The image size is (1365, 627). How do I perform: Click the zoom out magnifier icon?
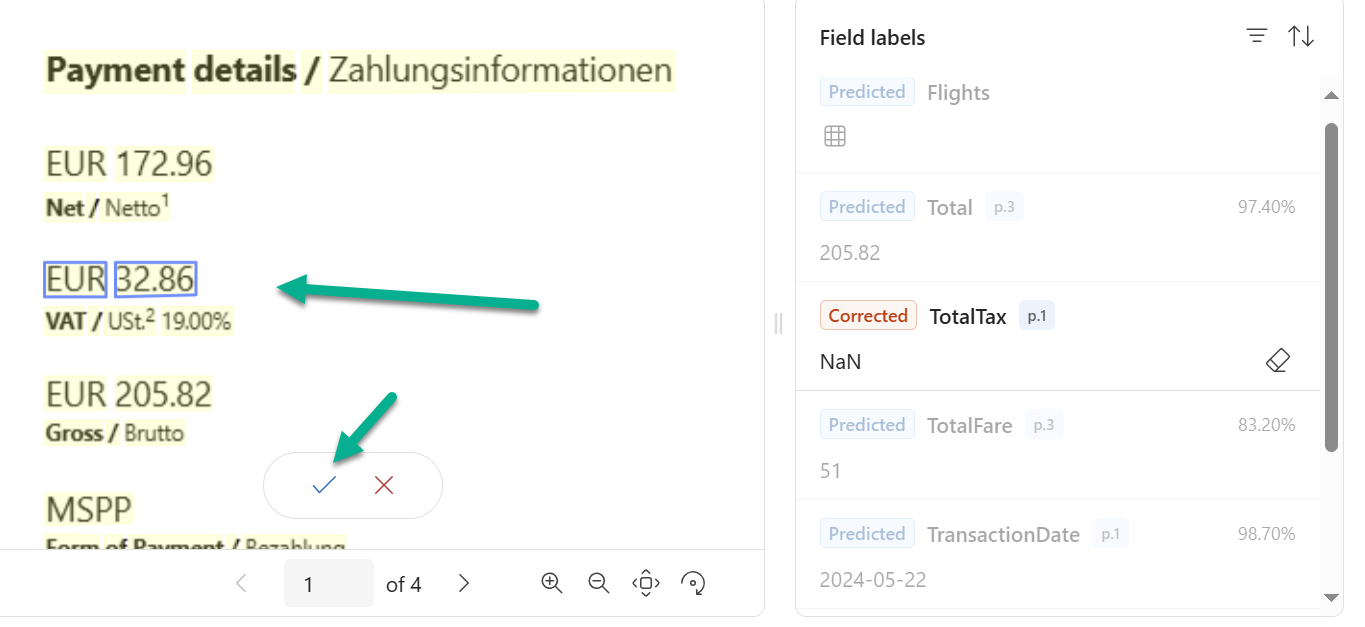[599, 583]
